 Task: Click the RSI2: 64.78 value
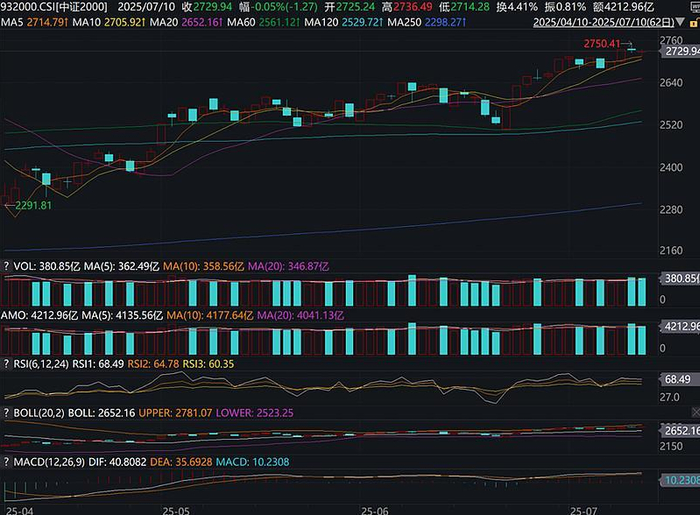(x=153, y=364)
